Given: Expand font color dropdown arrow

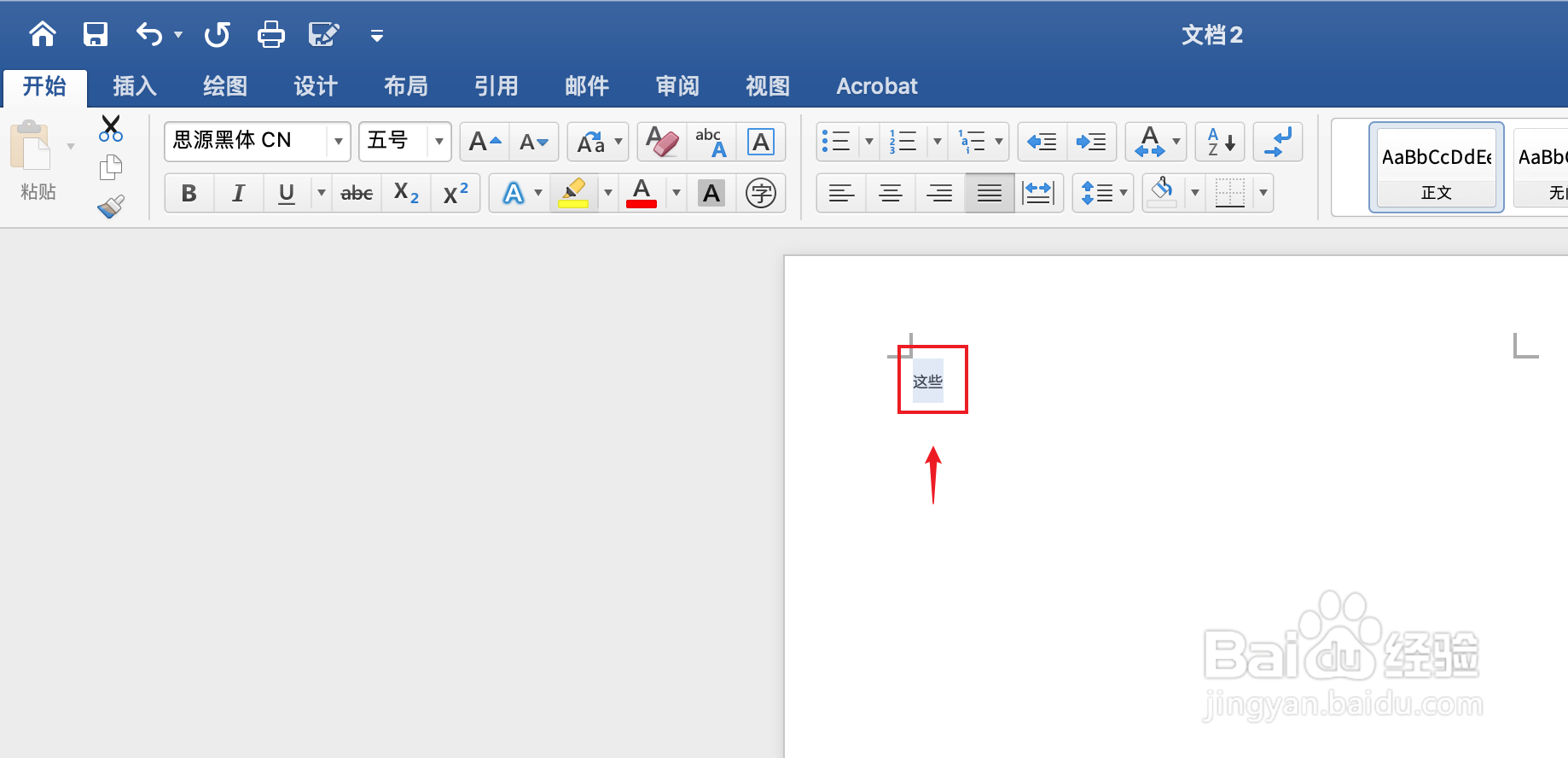Looking at the screenshot, I should (677, 193).
